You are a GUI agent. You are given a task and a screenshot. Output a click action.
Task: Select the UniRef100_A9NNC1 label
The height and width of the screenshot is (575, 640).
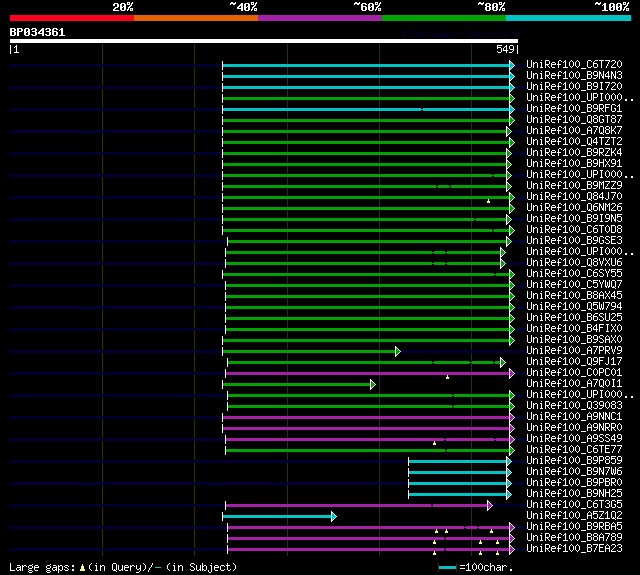574,417
